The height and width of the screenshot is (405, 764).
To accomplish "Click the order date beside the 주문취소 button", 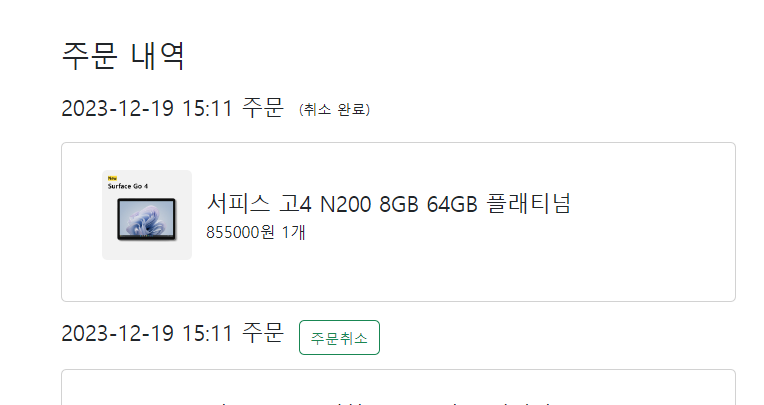I will 147,334.
